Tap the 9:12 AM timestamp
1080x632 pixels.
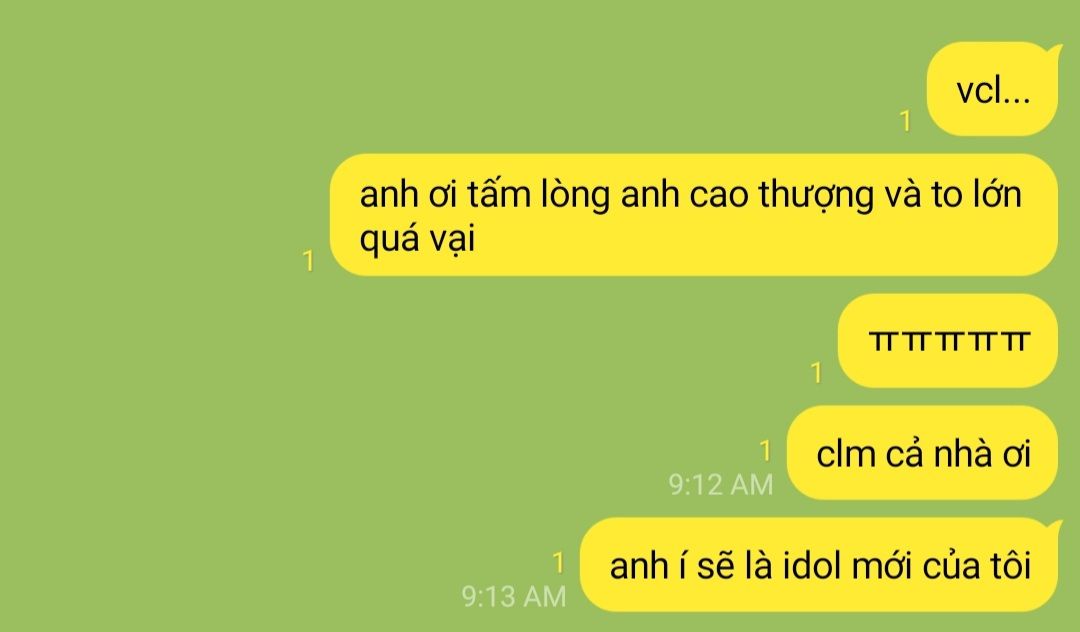(x=720, y=485)
